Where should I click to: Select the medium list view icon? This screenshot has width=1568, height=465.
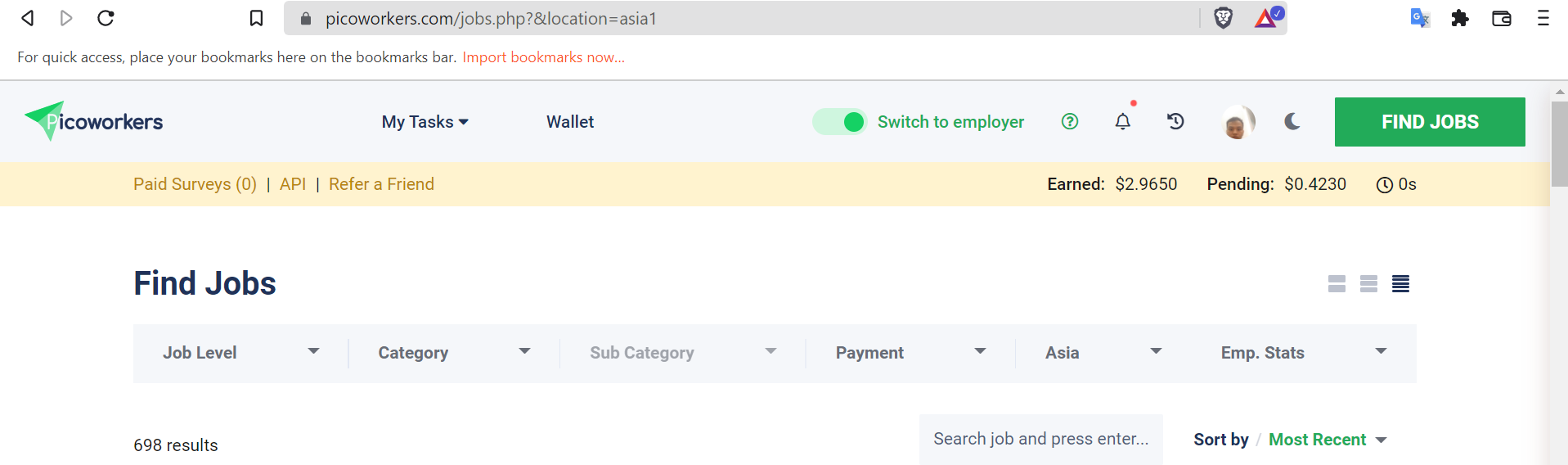point(1368,283)
